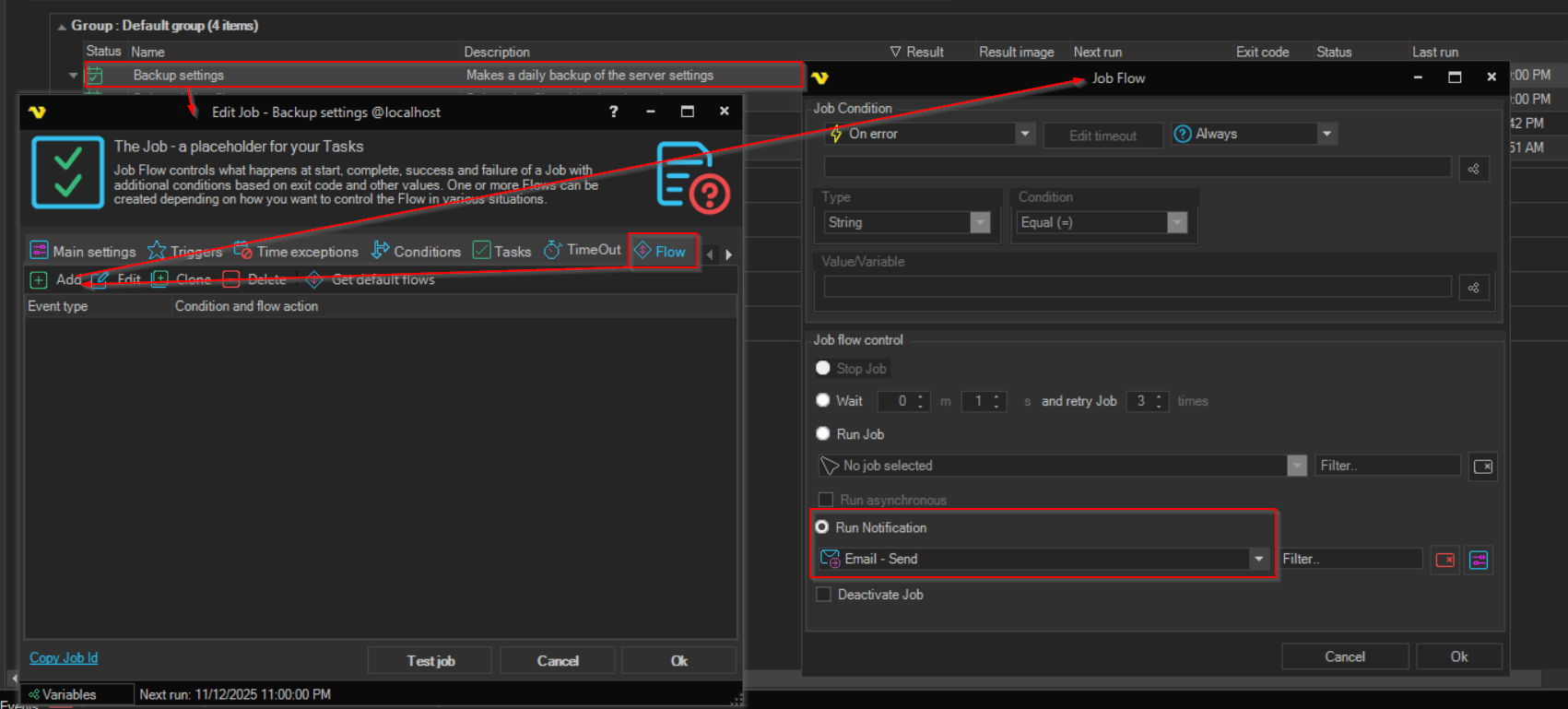Enable the Deactivate Job checkbox
Viewport: 1568px width, 709px height.
824,595
